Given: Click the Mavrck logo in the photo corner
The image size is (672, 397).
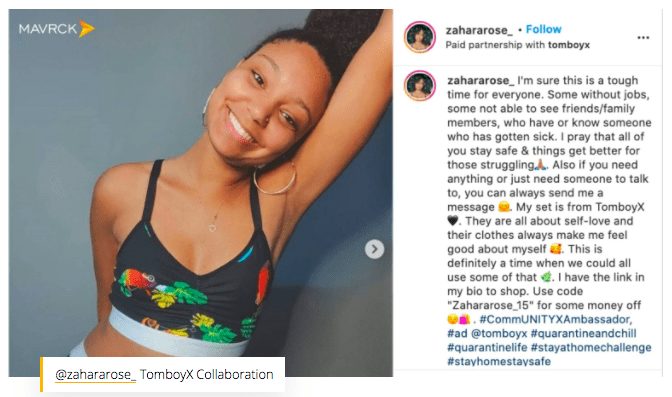Looking at the screenshot, I should [56, 29].
